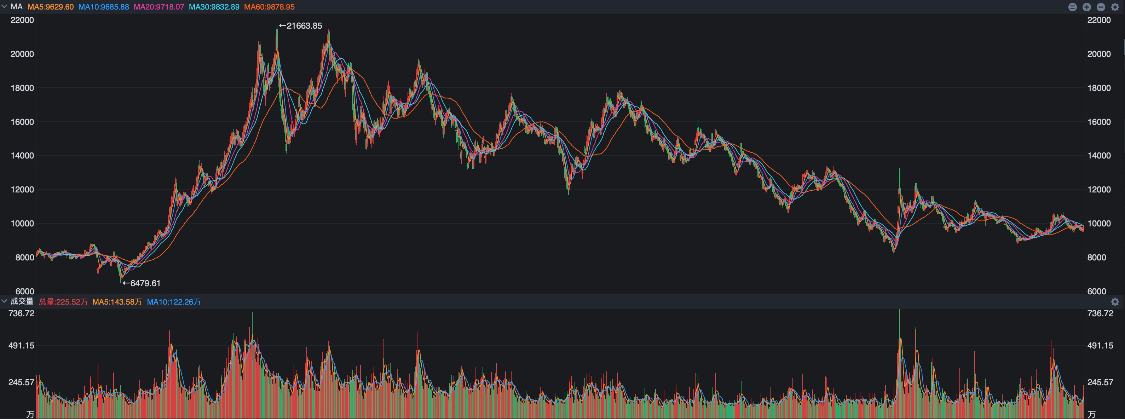Open volume panel settings gear

1115,300
